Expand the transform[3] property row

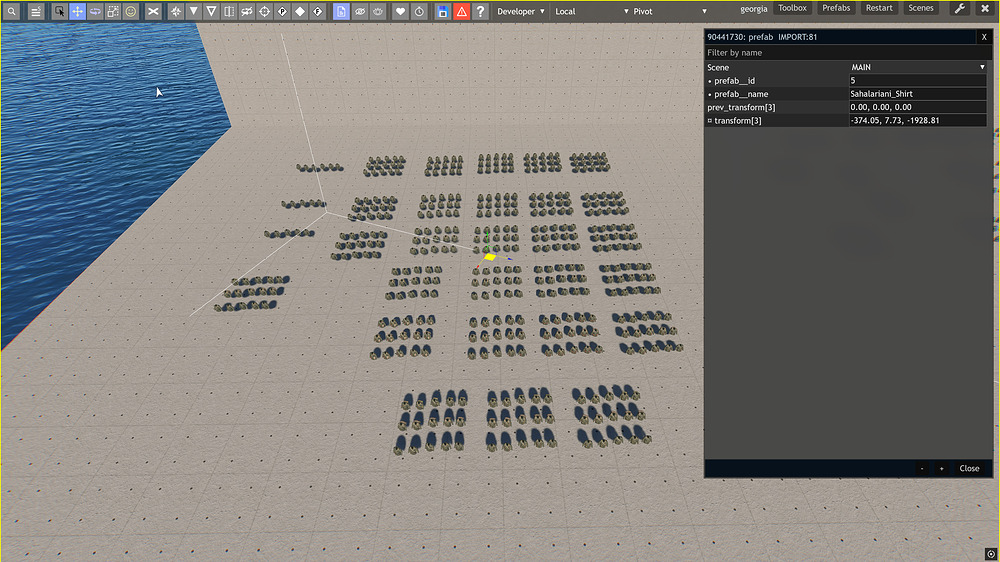click(709, 121)
